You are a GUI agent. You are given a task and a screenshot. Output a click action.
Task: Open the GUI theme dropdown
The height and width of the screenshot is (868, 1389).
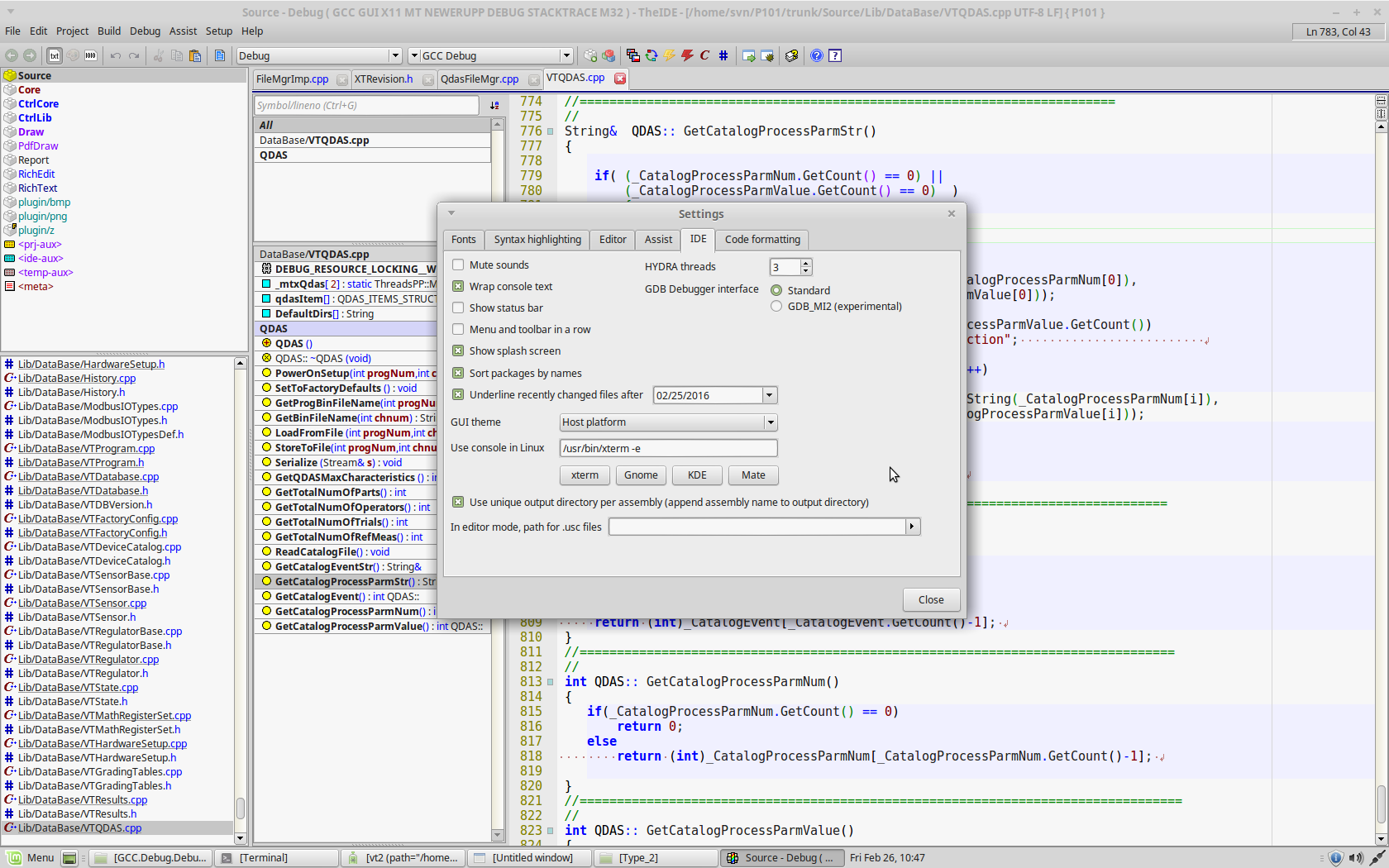pyautogui.click(x=770, y=422)
